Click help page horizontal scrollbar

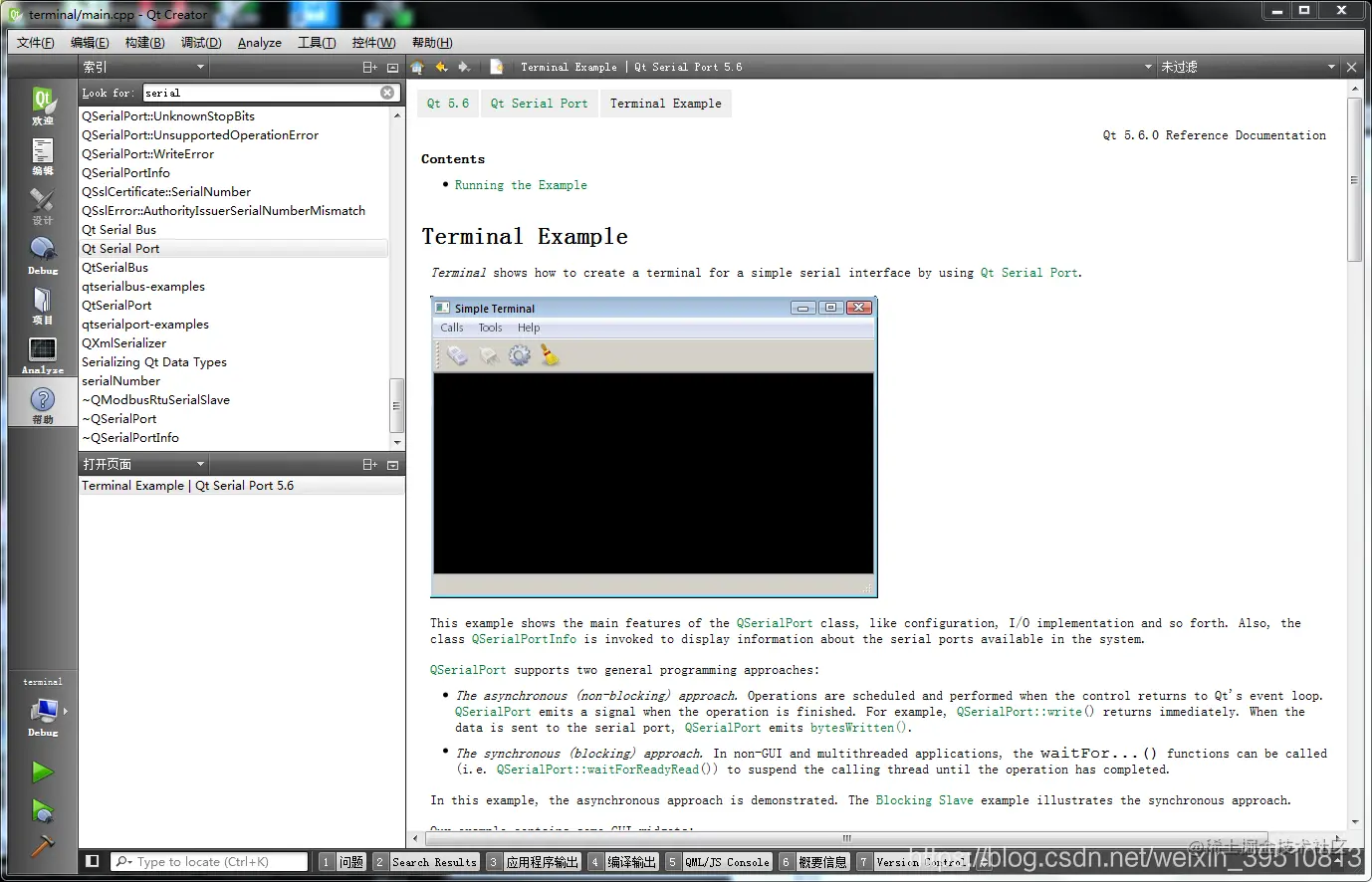[x=846, y=838]
